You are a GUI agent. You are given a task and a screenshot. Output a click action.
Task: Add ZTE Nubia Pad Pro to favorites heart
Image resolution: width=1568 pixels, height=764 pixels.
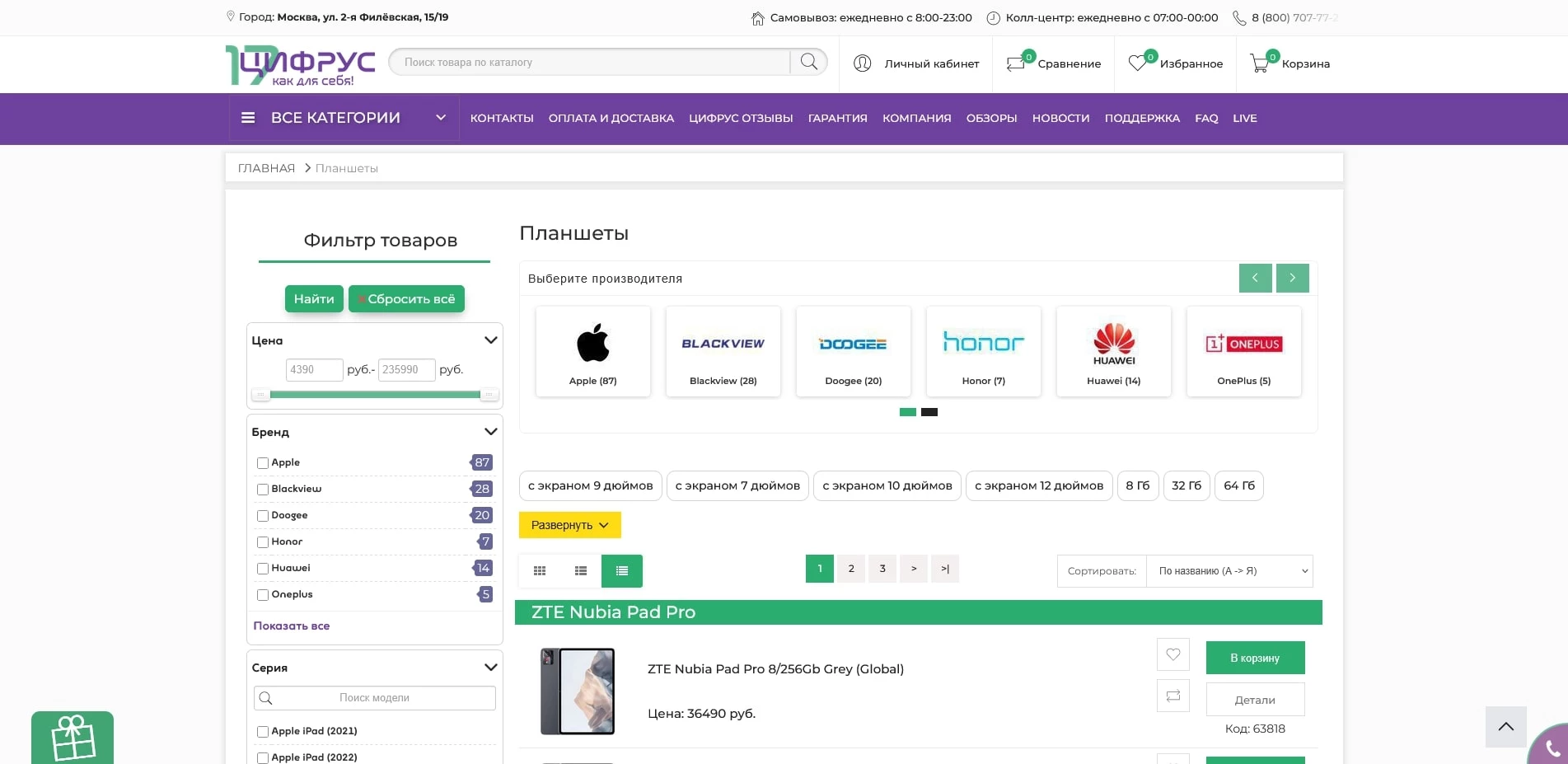coord(1172,654)
